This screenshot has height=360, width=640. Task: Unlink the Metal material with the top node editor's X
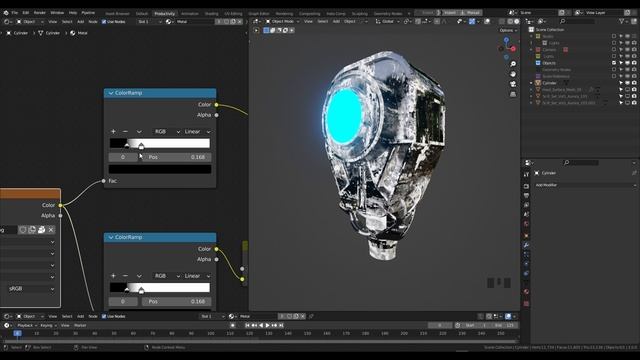pos(240,22)
